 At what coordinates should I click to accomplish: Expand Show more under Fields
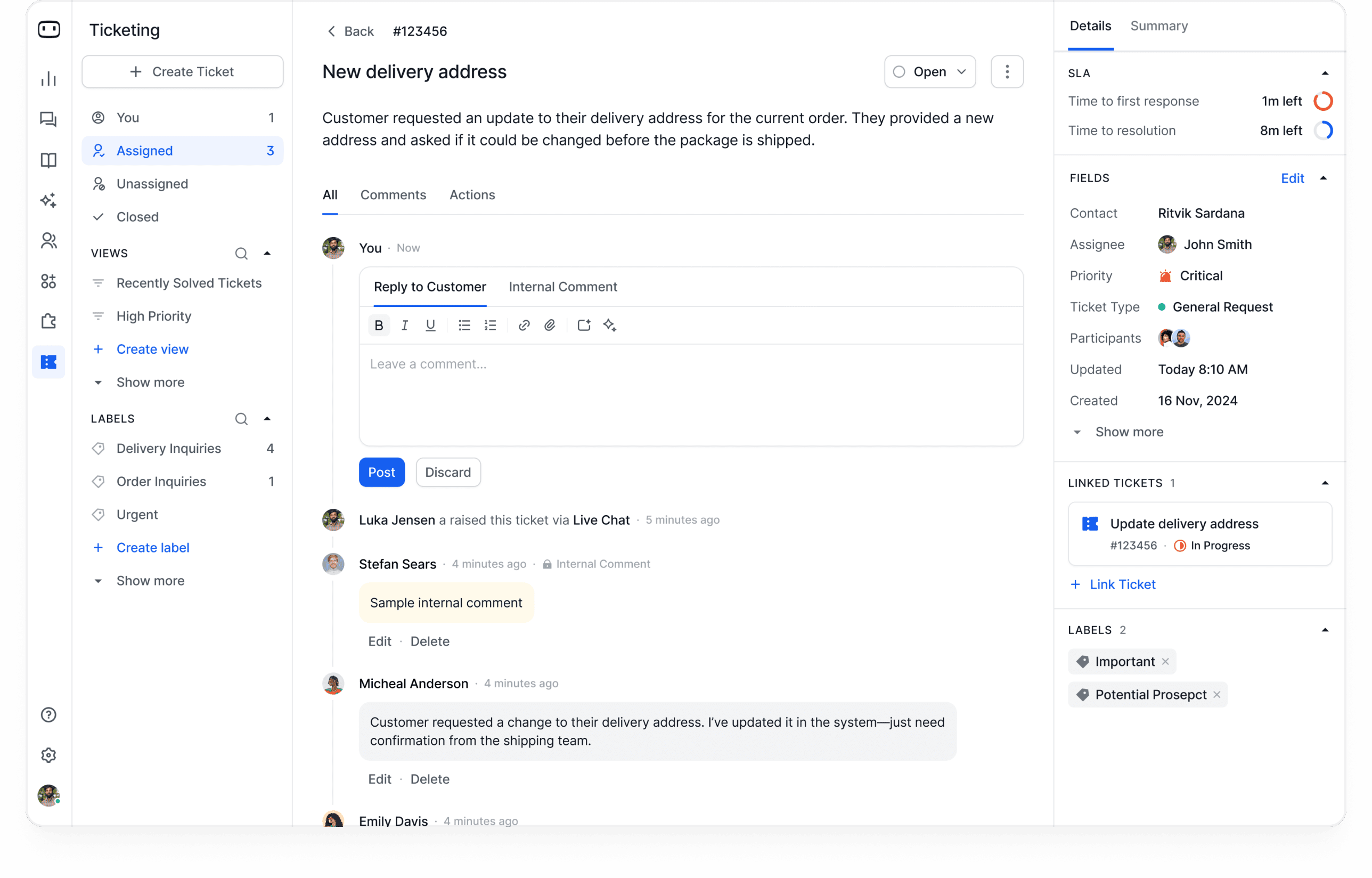[x=1129, y=432]
